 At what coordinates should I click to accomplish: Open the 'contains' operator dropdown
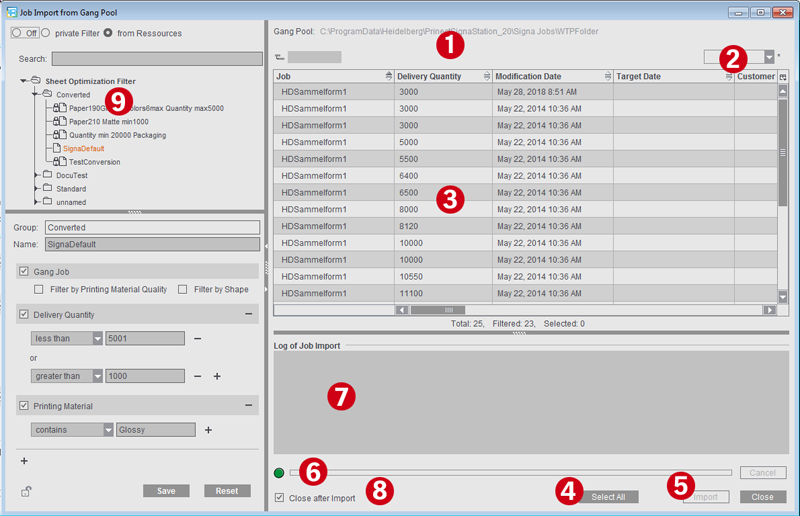pos(107,430)
